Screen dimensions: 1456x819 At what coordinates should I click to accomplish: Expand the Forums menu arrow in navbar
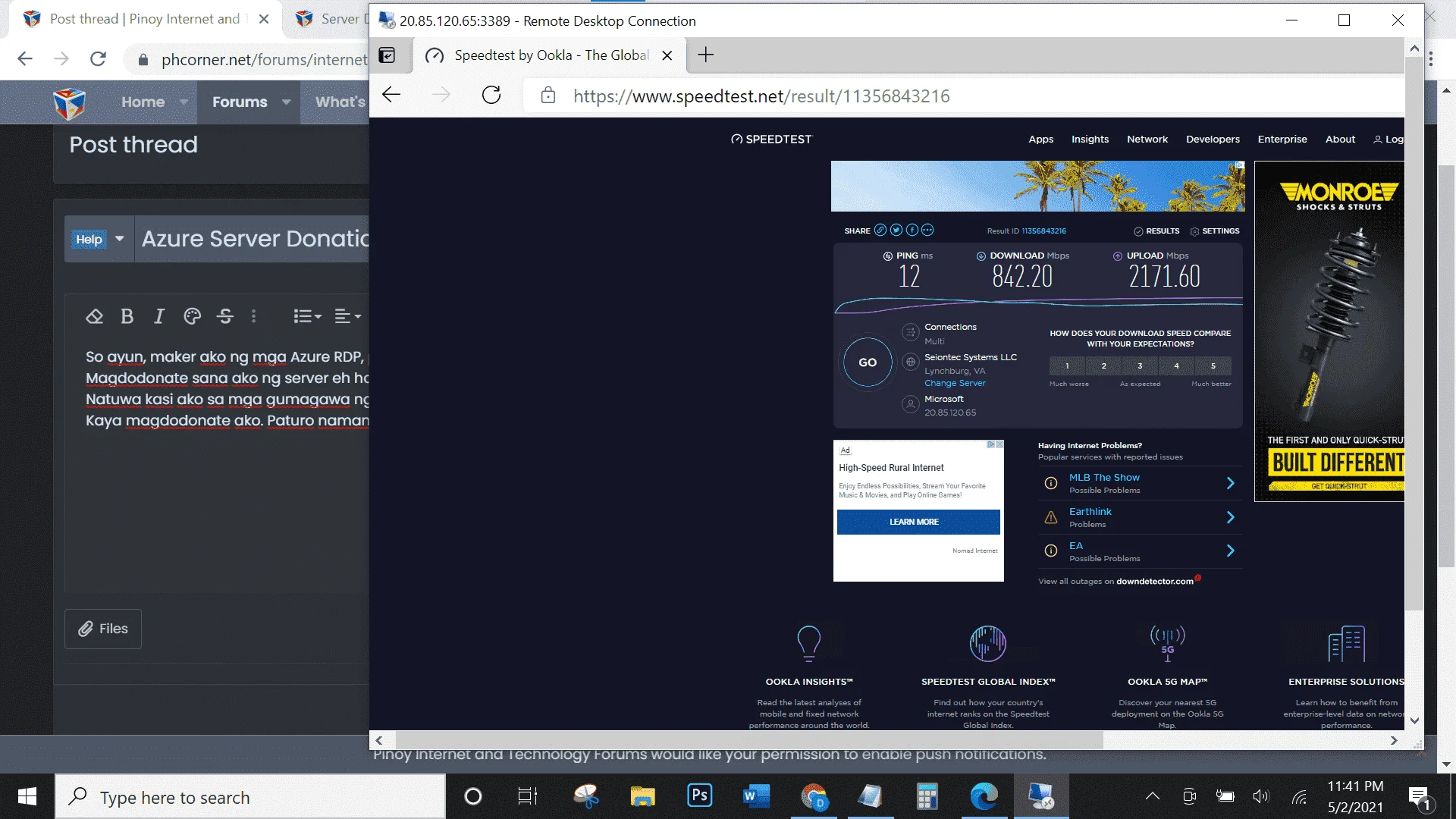point(286,102)
